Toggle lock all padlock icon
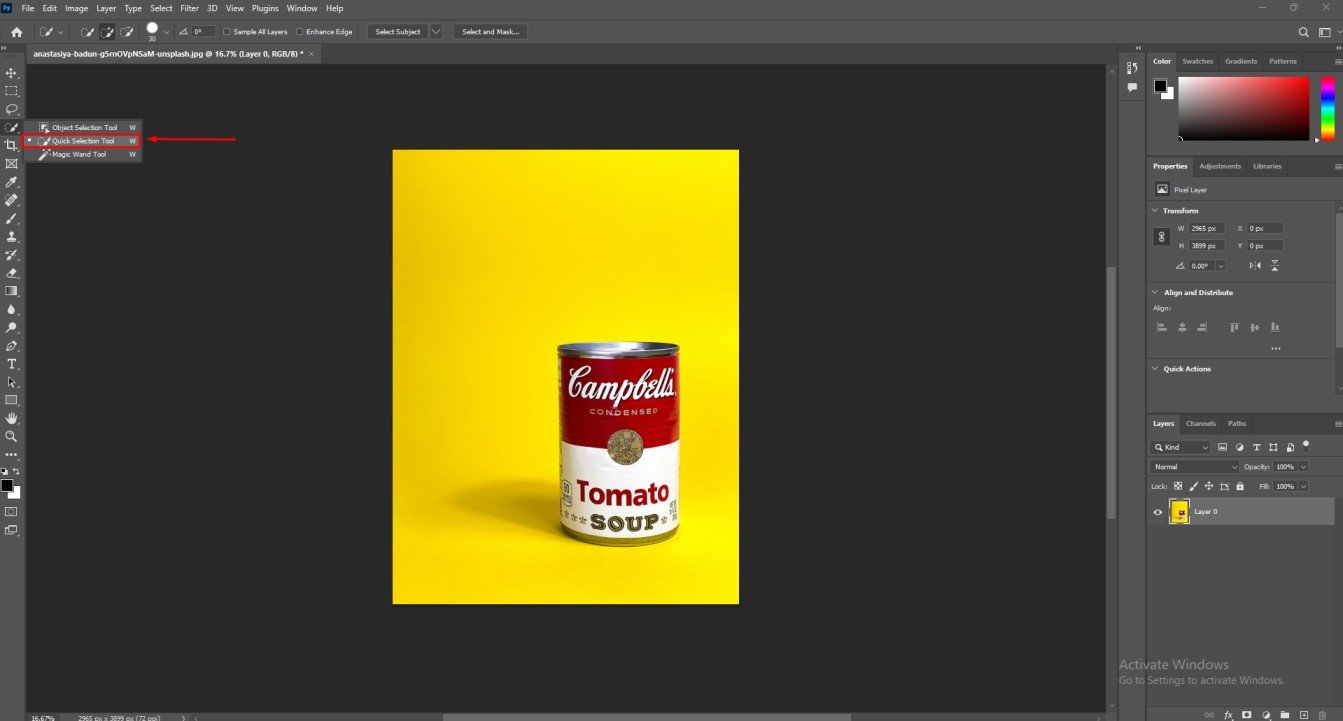This screenshot has width=1343, height=721. click(x=1240, y=486)
